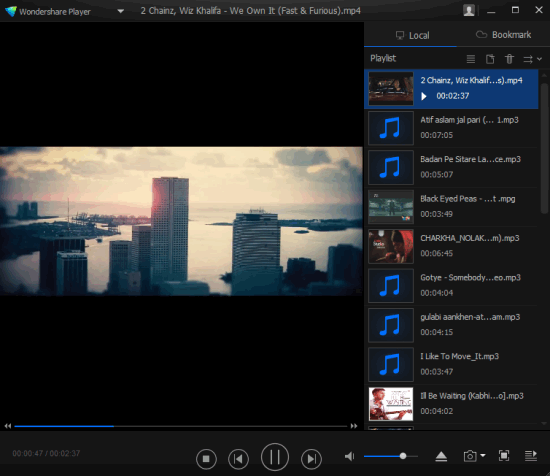Select Ill Be Waiting track
Screen dimensions: 550x476
(451, 404)
